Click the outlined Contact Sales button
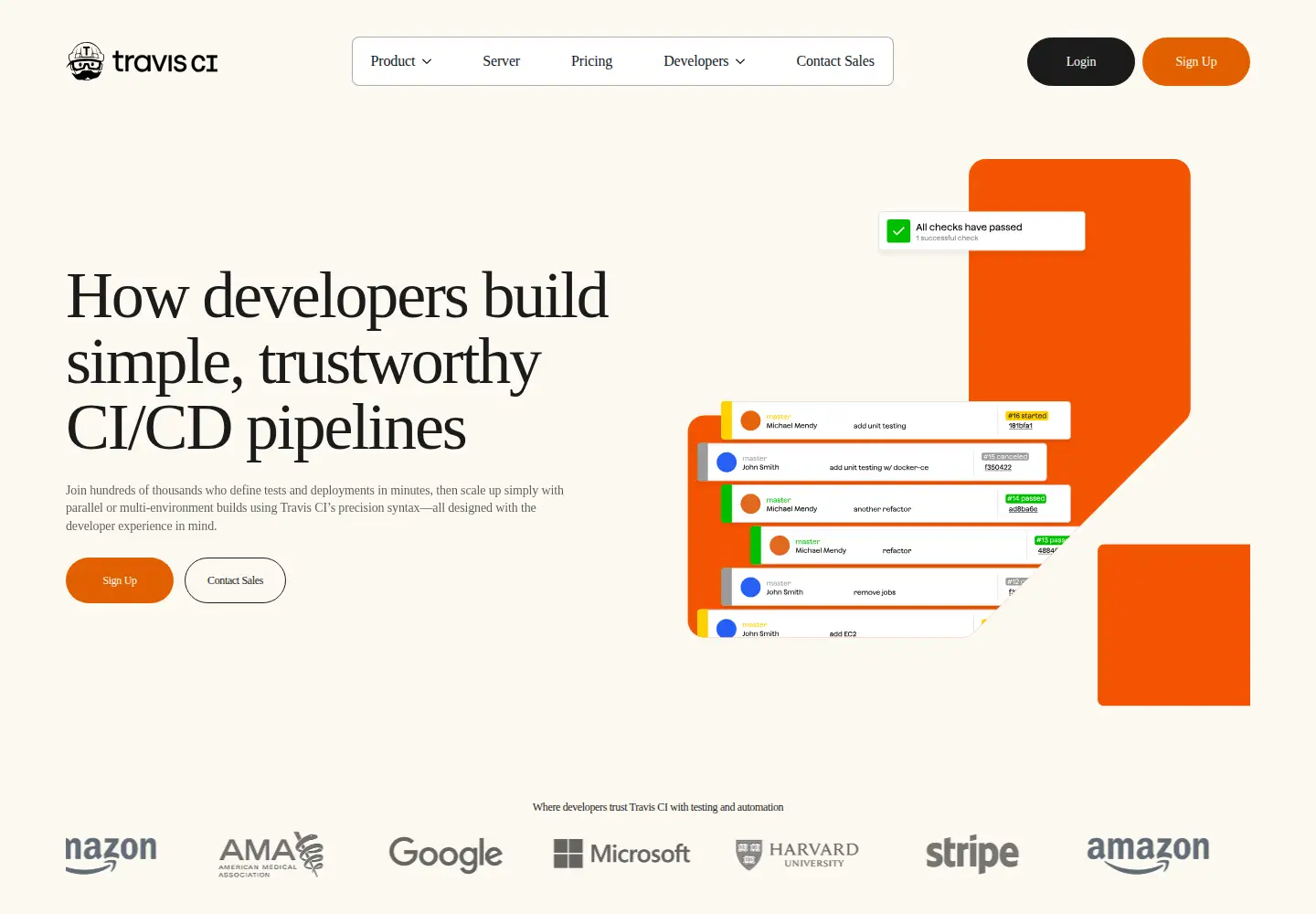Image resolution: width=1316 pixels, height=914 pixels. pos(235,580)
